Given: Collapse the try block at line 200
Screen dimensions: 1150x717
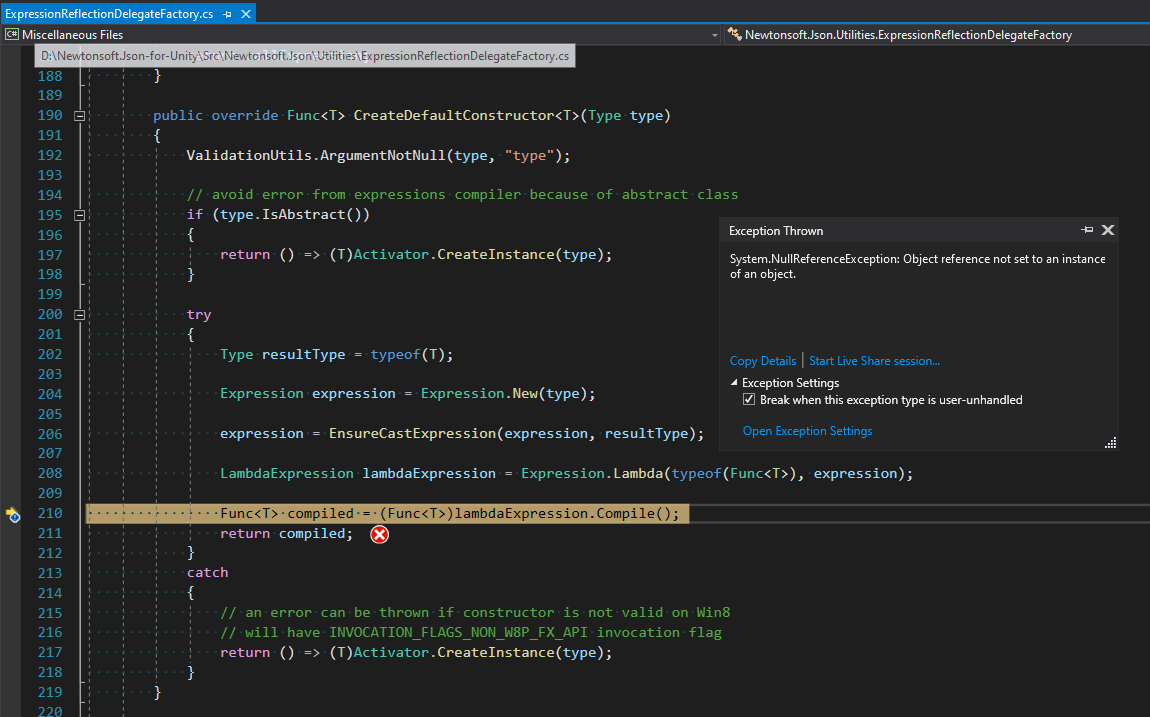Looking at the screenshot, I should click(79, 314).
